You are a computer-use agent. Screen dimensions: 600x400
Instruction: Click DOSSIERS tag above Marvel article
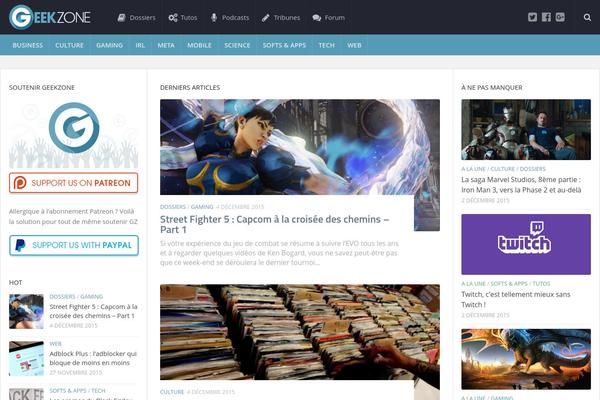tap(532, 169)
